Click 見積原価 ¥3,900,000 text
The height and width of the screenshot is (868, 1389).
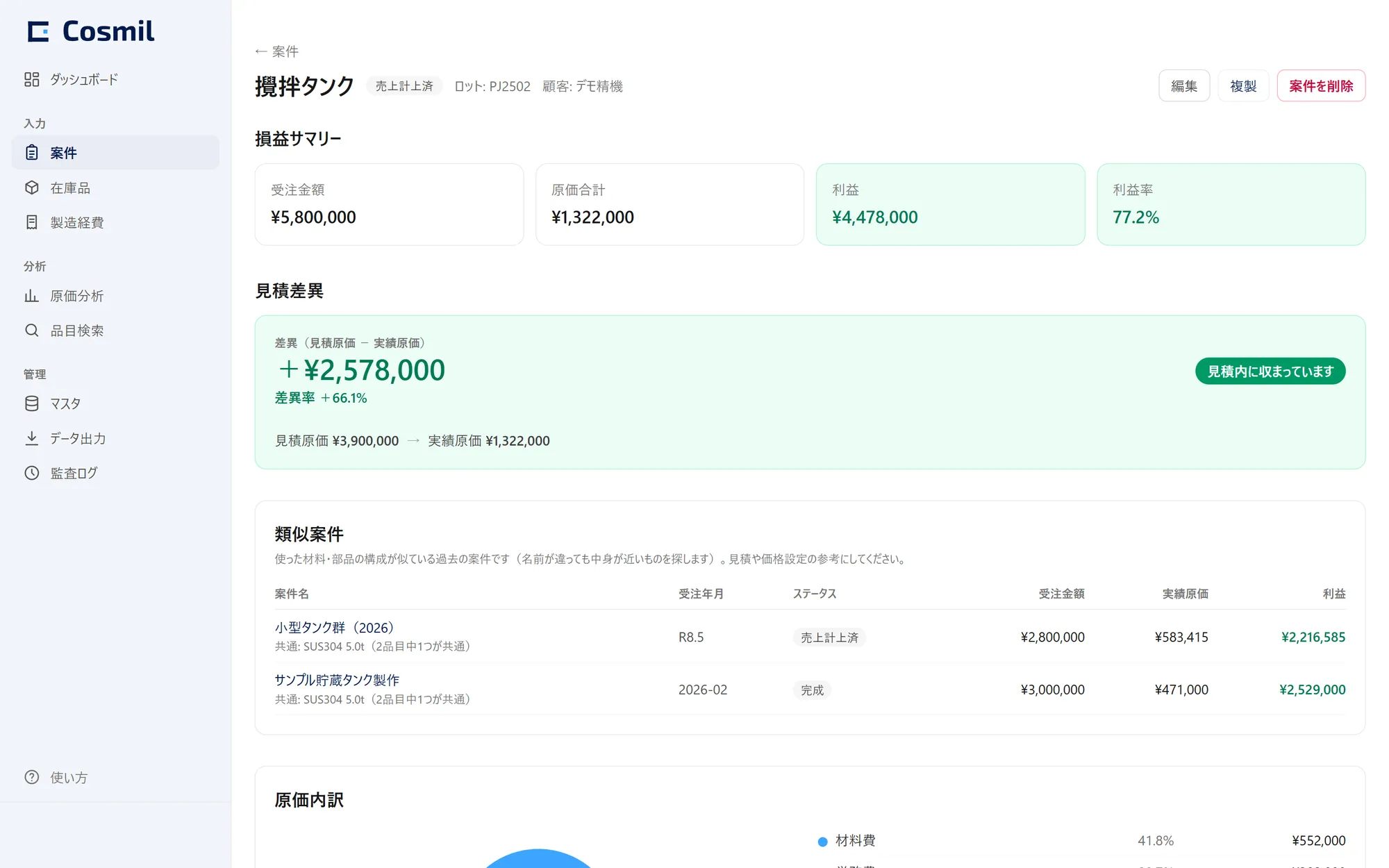337,441
